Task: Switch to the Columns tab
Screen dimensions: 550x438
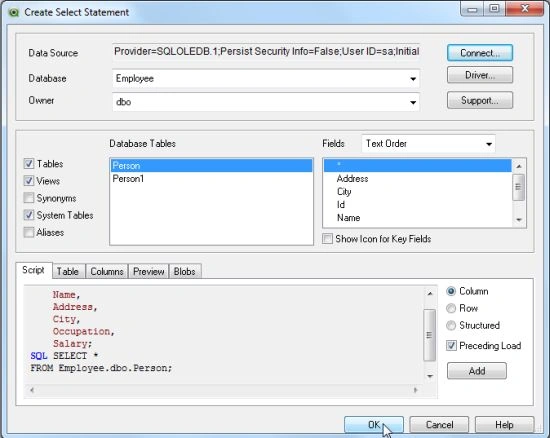Action: 107,271
